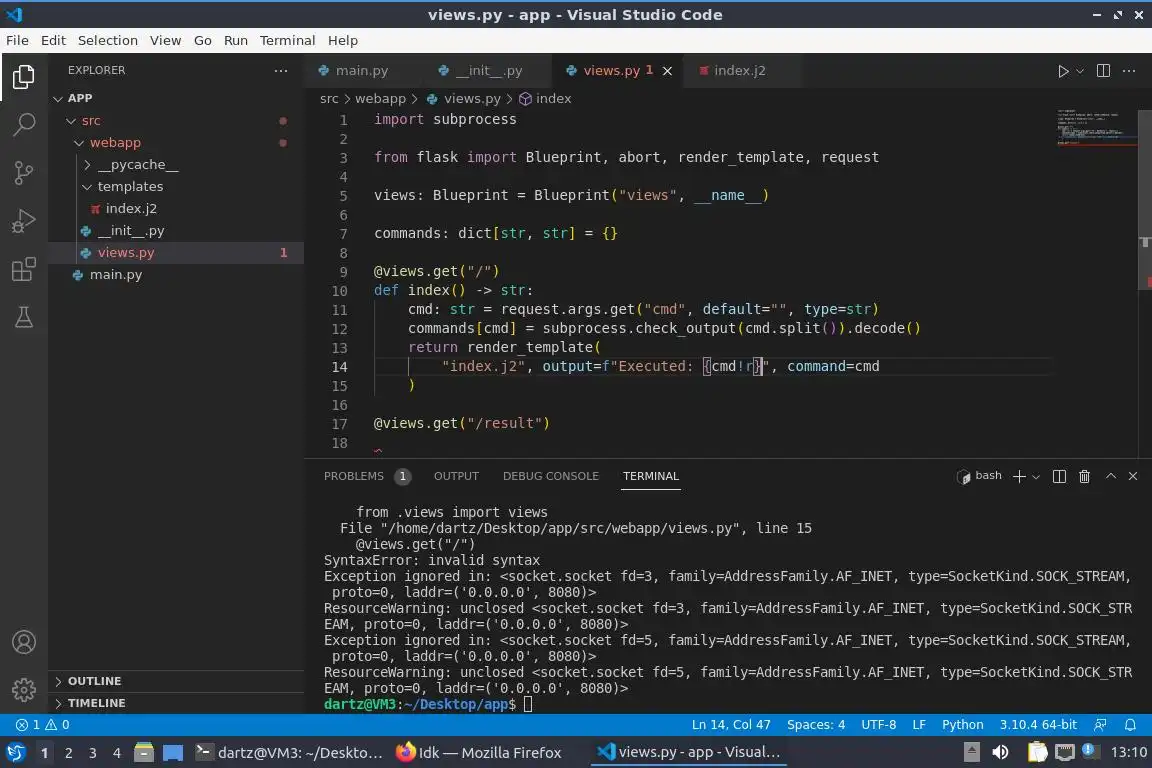Click Ln 14, Col 47 status item
Image resolution: width=1152 pixels, height=768 pixels.
coord(731,725)
